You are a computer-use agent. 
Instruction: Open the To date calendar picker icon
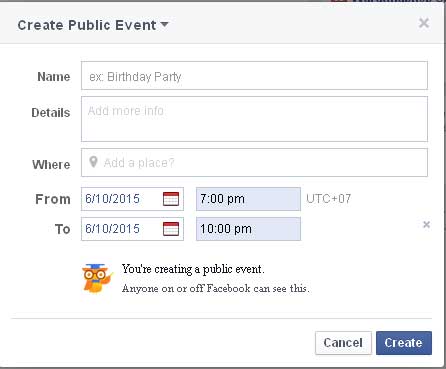tap(171, 229)
